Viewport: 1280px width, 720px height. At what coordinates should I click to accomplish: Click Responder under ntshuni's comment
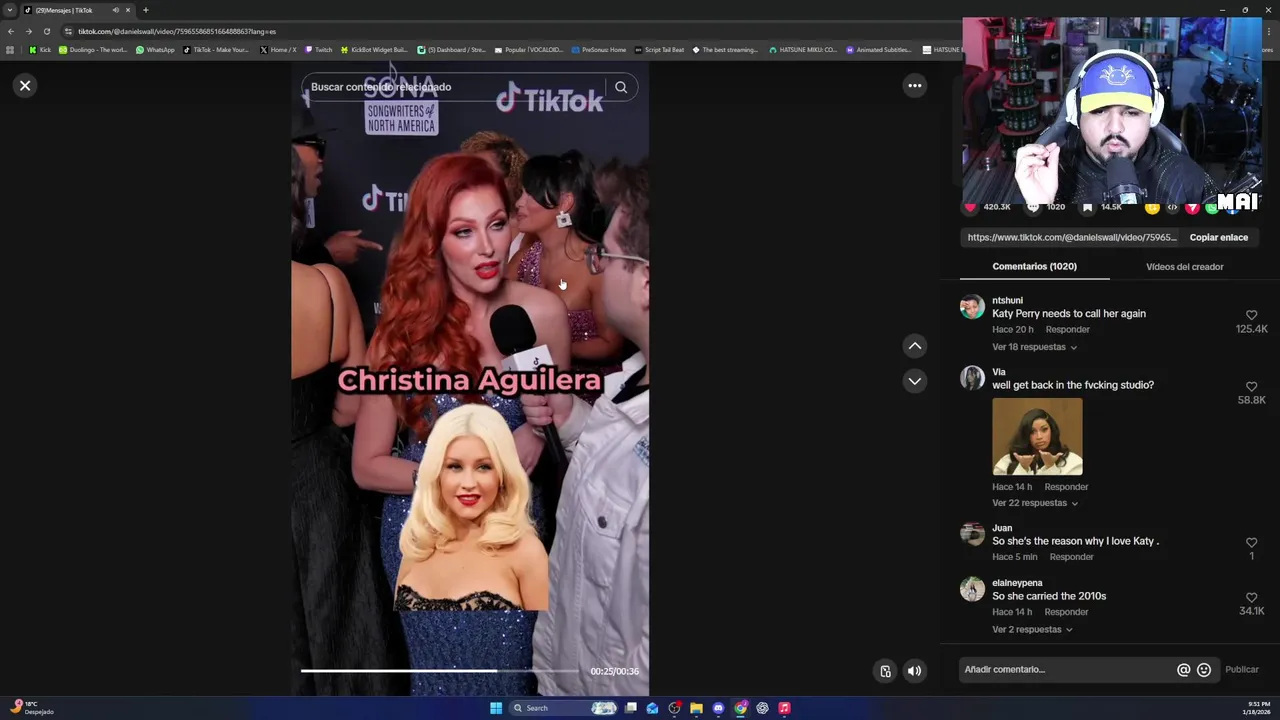point(1067,330)
